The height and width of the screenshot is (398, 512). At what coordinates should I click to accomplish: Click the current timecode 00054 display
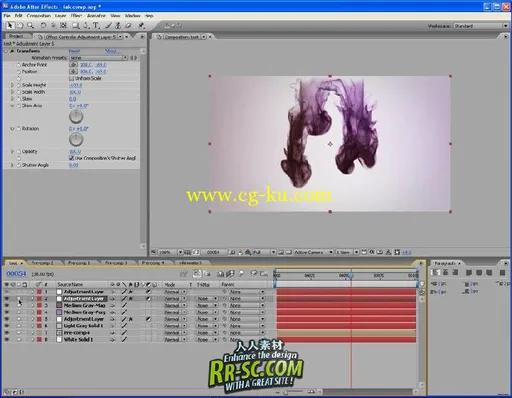click(x=16, y=274)
